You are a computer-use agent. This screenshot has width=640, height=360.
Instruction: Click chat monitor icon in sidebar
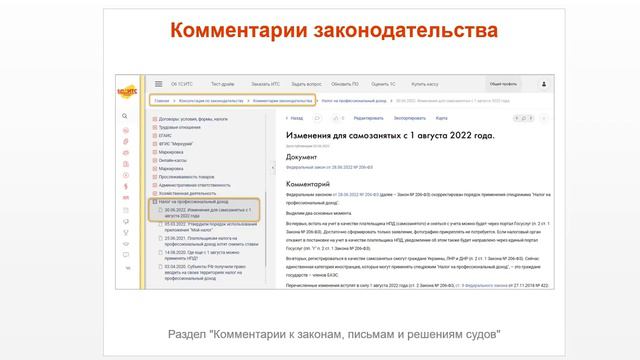126,255
